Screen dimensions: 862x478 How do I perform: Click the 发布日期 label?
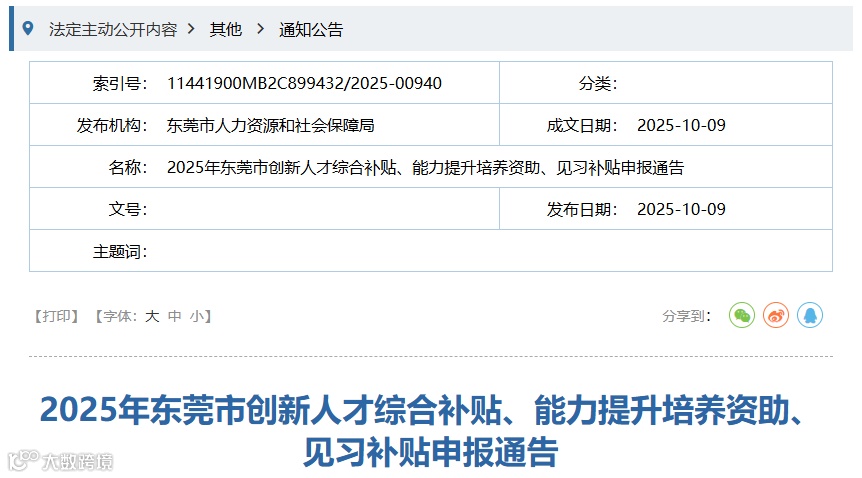[582, 210]
